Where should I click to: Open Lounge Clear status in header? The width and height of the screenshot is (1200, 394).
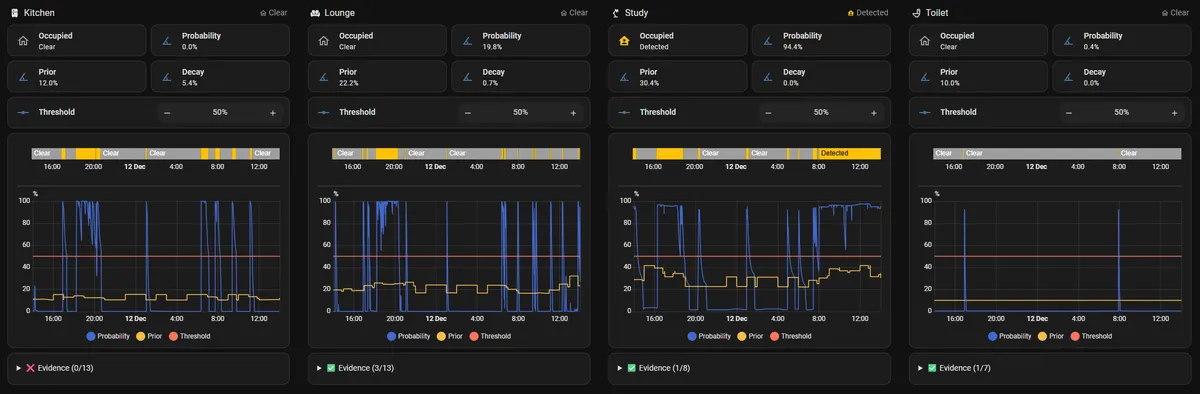tap(573, 13)
